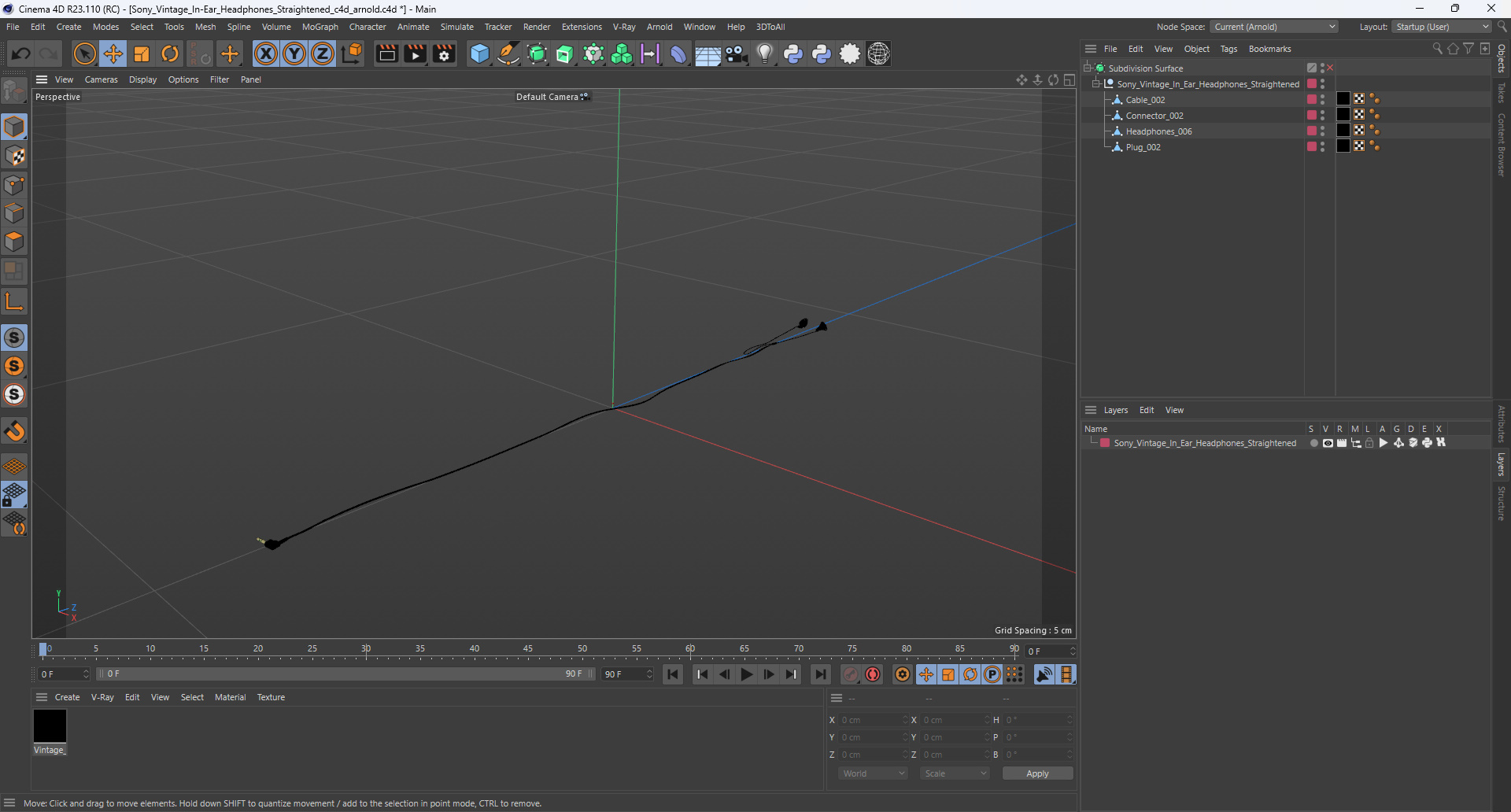Image resolution: width=1511 pixels, height=812 pixels.
Task: Add a Cube primitive object
Action: (x=479, y=54)
